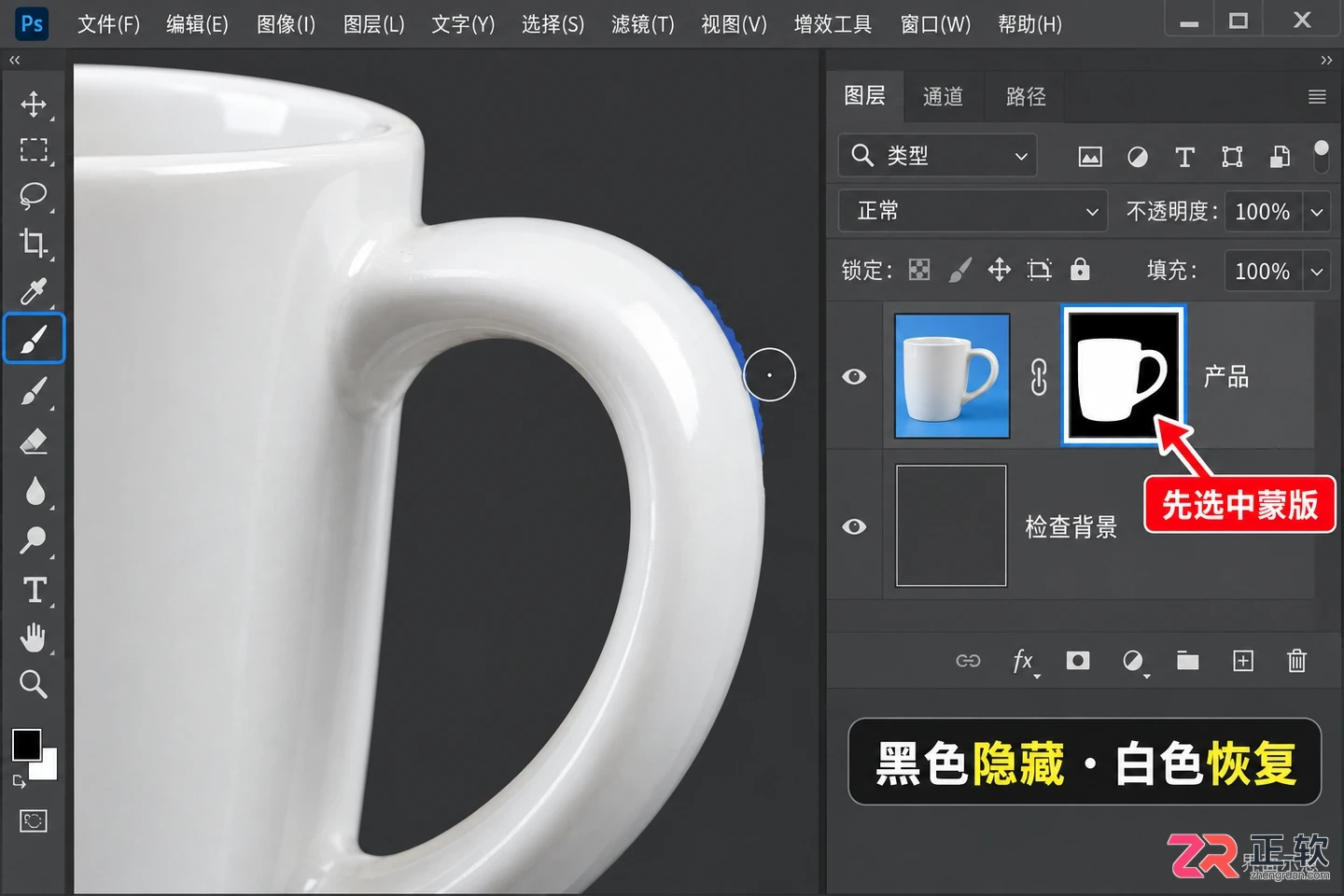Select the Eyedropper tool

point(34,292)
